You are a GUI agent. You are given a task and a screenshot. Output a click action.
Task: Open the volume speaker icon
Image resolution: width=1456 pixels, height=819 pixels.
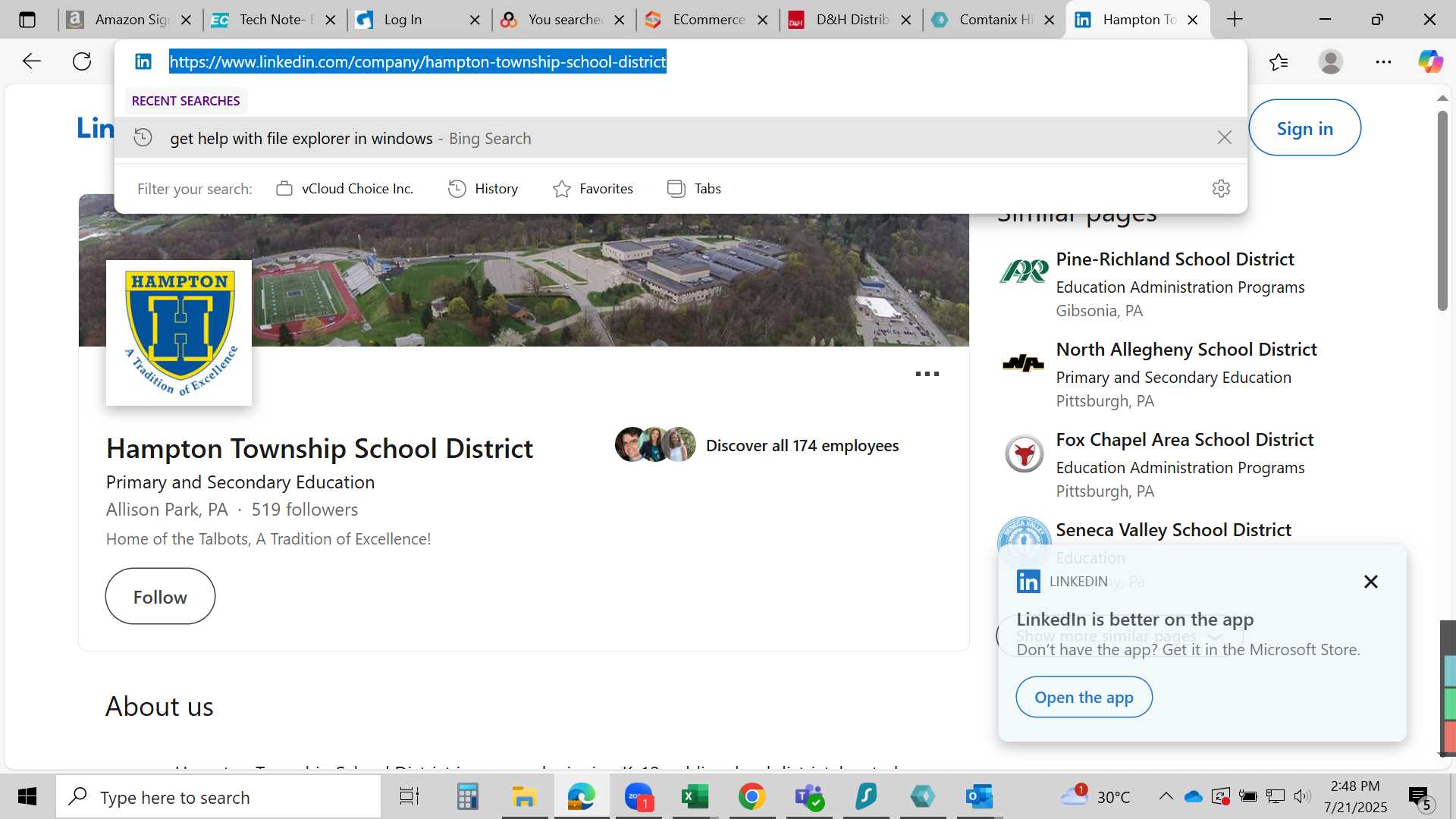click(1302, 796)
